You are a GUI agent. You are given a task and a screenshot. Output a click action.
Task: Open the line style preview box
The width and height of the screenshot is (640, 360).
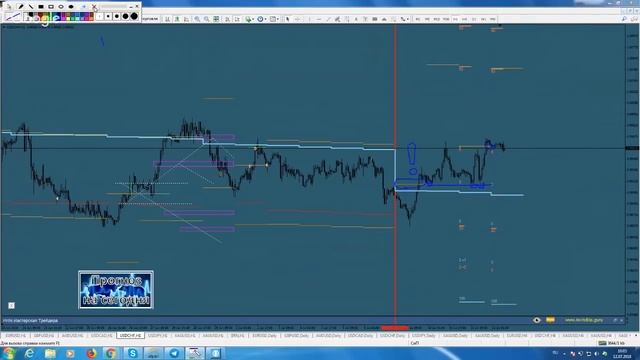pyautogui.click(x=13, y=17)
